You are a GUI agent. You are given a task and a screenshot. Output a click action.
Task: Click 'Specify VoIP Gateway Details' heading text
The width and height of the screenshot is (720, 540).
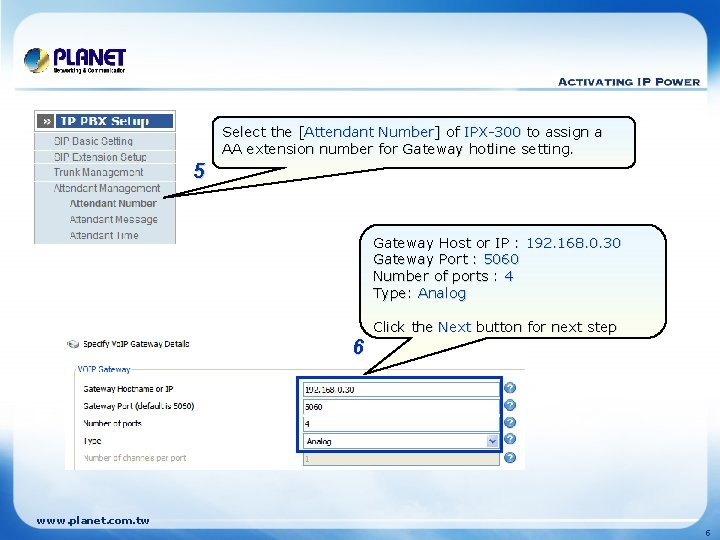pyautogui.click(x=136, y=344)
